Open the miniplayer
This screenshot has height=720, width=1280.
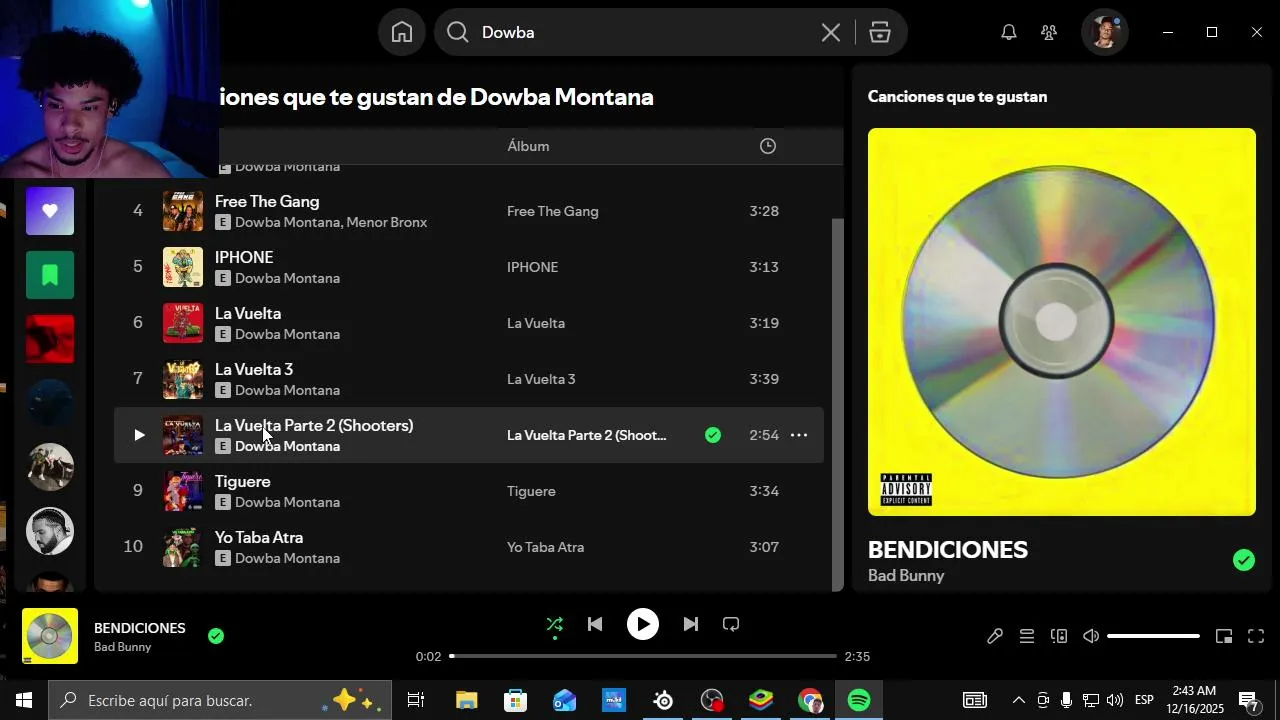[1224, 636]
